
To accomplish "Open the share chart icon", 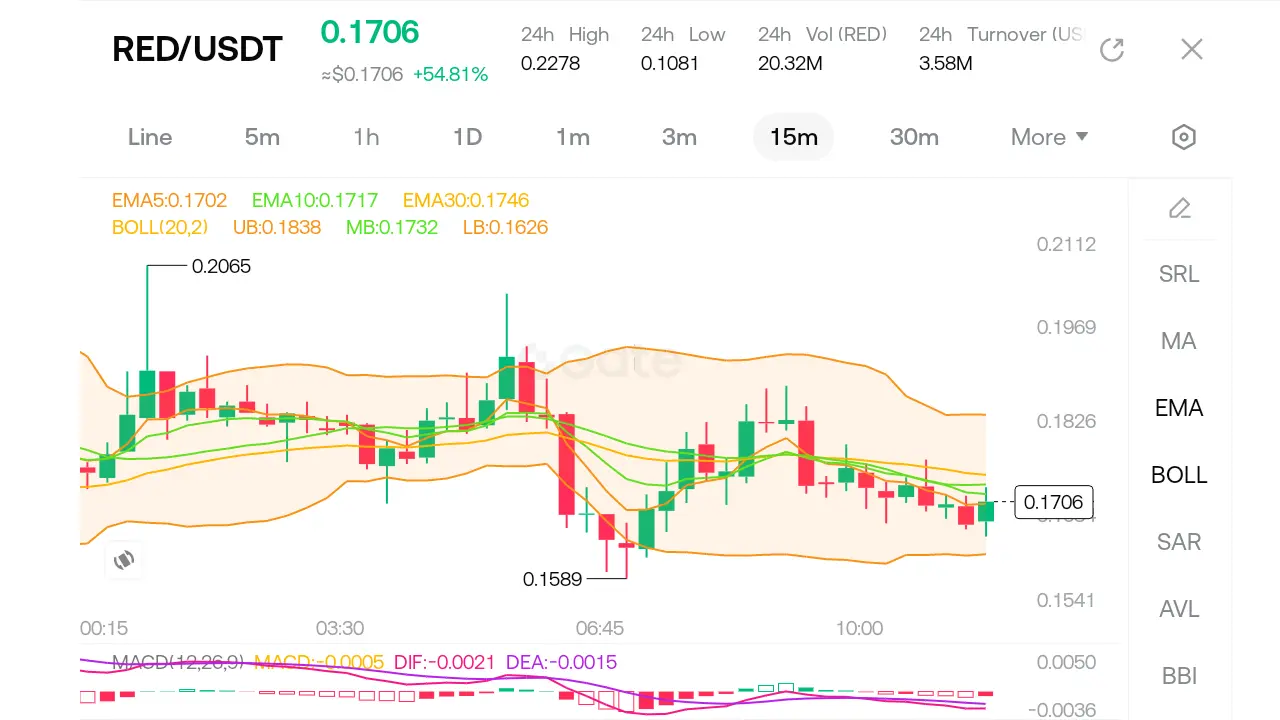I will [1112, 49].
